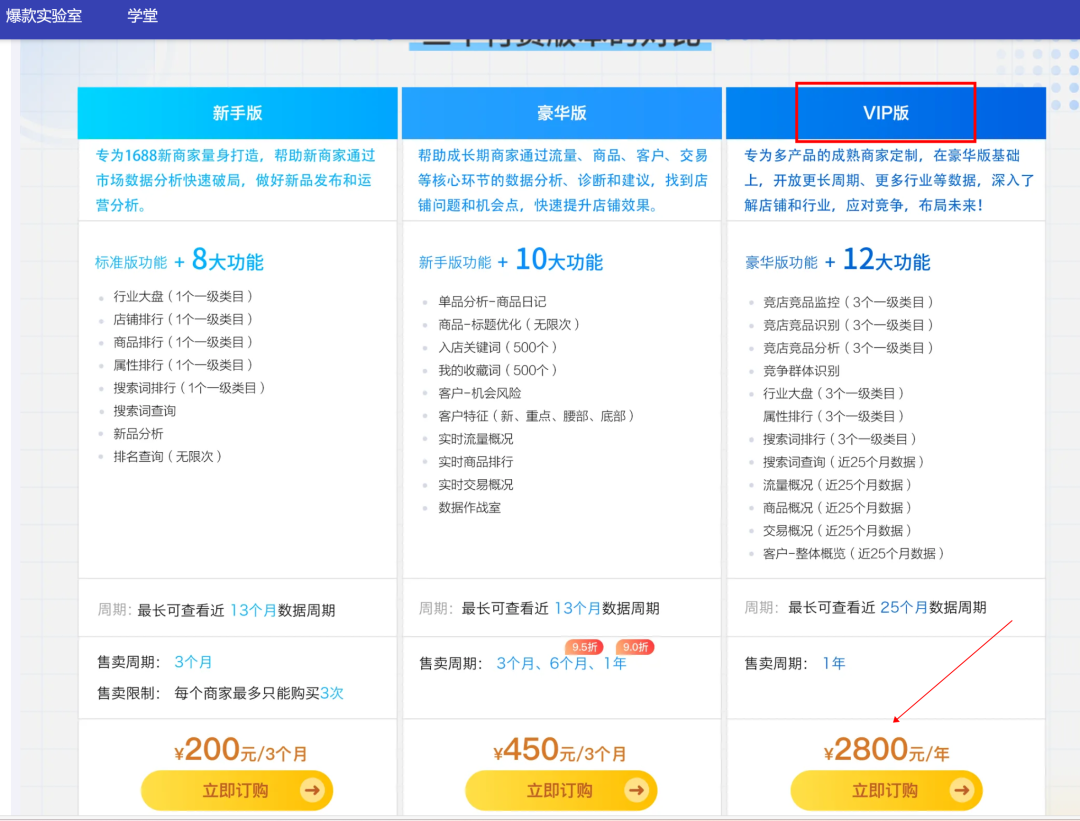Select the 豪华版 plan header
1080x821 pixels.
561,113
